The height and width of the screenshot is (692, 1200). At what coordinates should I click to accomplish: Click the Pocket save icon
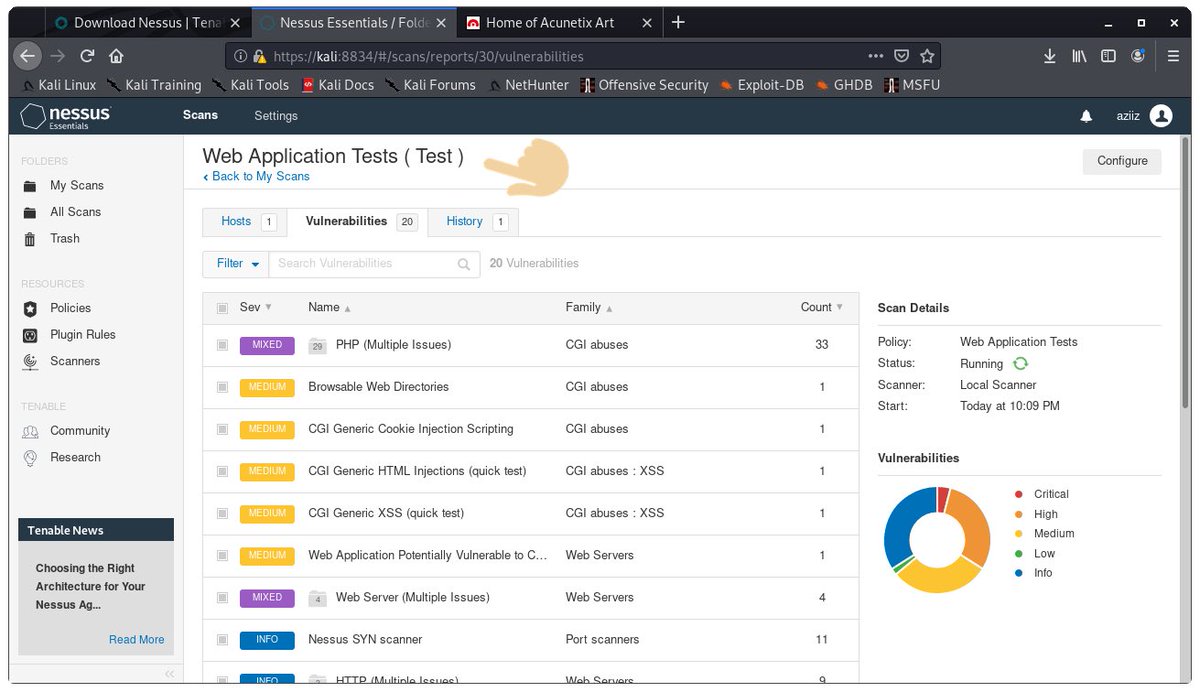pos(901,57)
